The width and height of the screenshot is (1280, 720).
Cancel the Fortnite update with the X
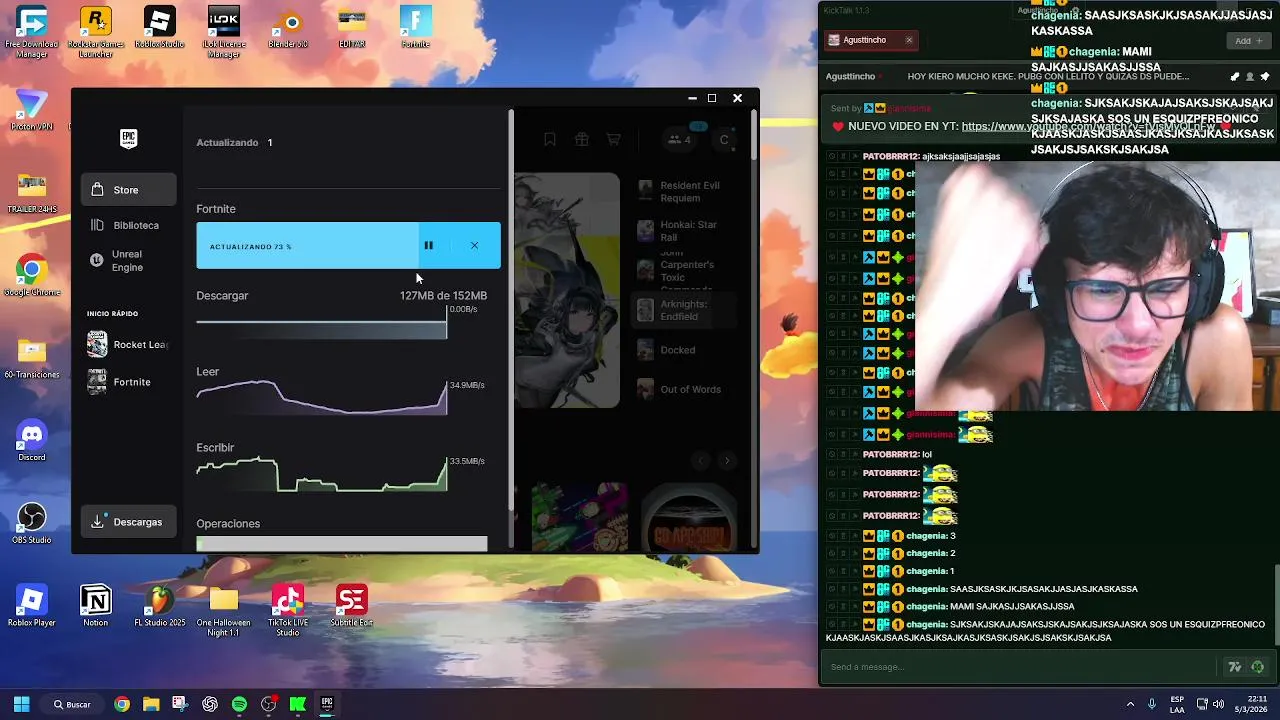(x=474, y=246)
